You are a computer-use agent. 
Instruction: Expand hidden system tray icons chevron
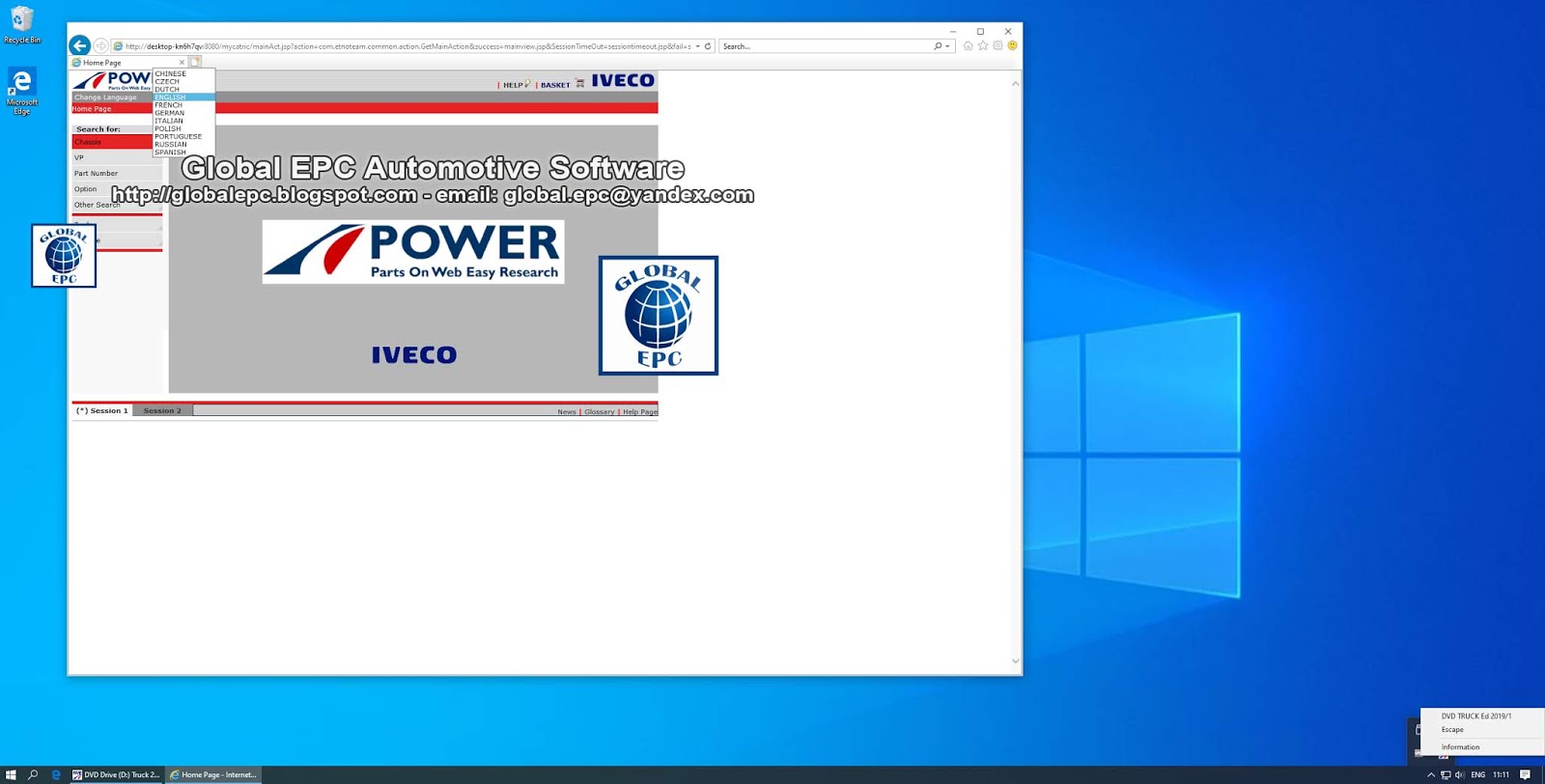pyautogui.click(x=1431, y=774)
